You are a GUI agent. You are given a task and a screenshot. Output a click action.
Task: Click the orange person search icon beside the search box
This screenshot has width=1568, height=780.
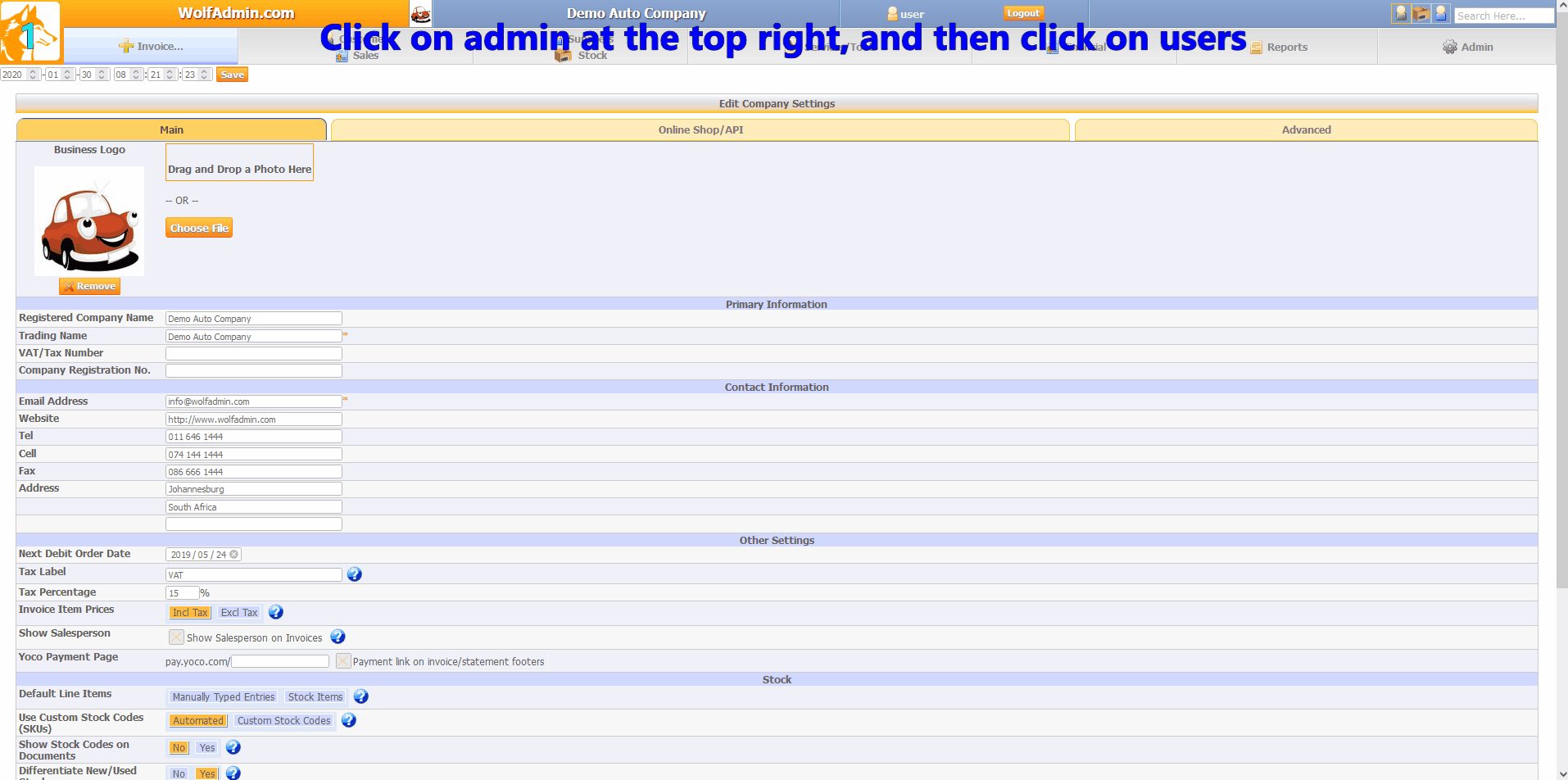tap(1401, 14)
